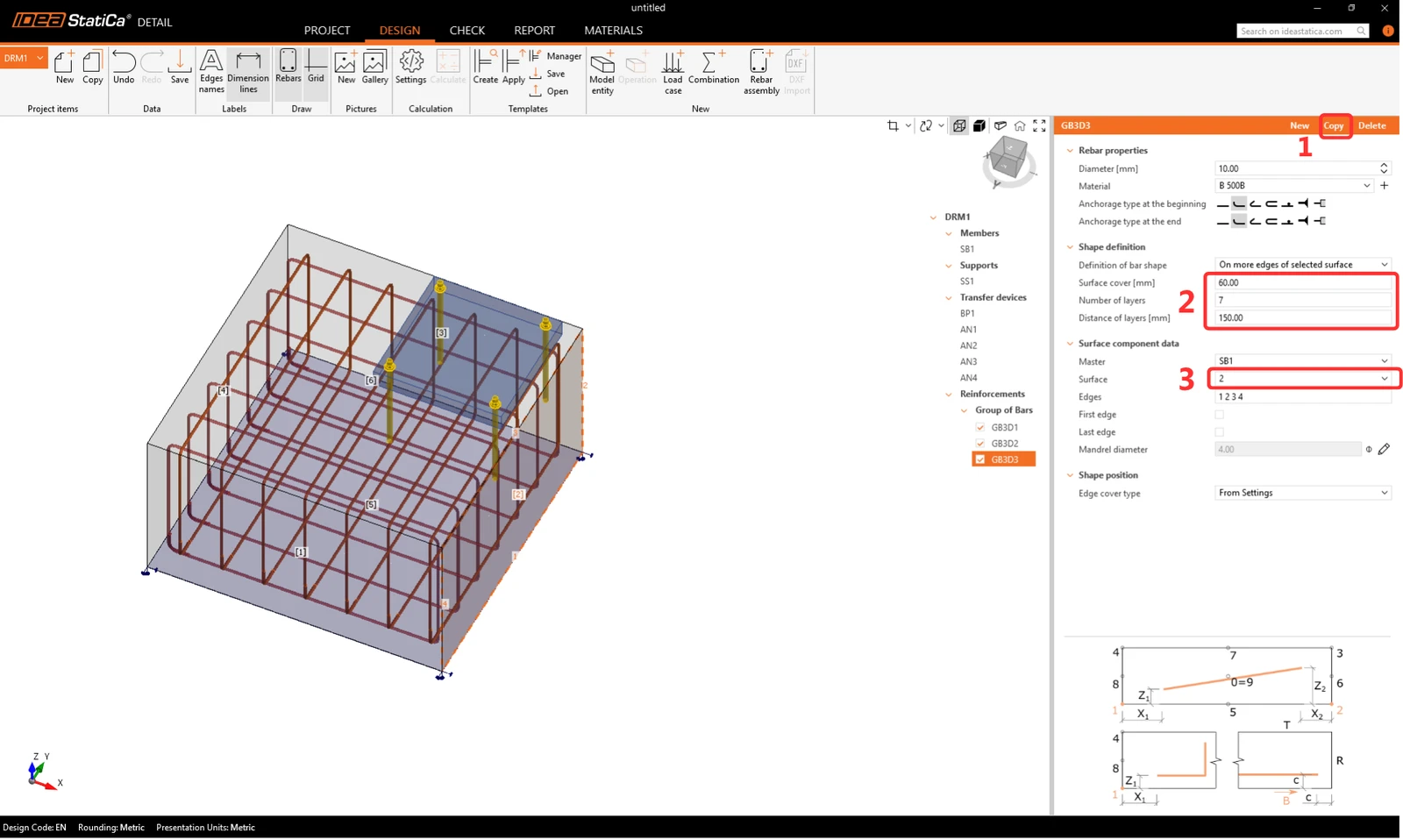Select the last anchorage type at the end
This screenshot has width=1403, height=840.
coord(1320,221)
